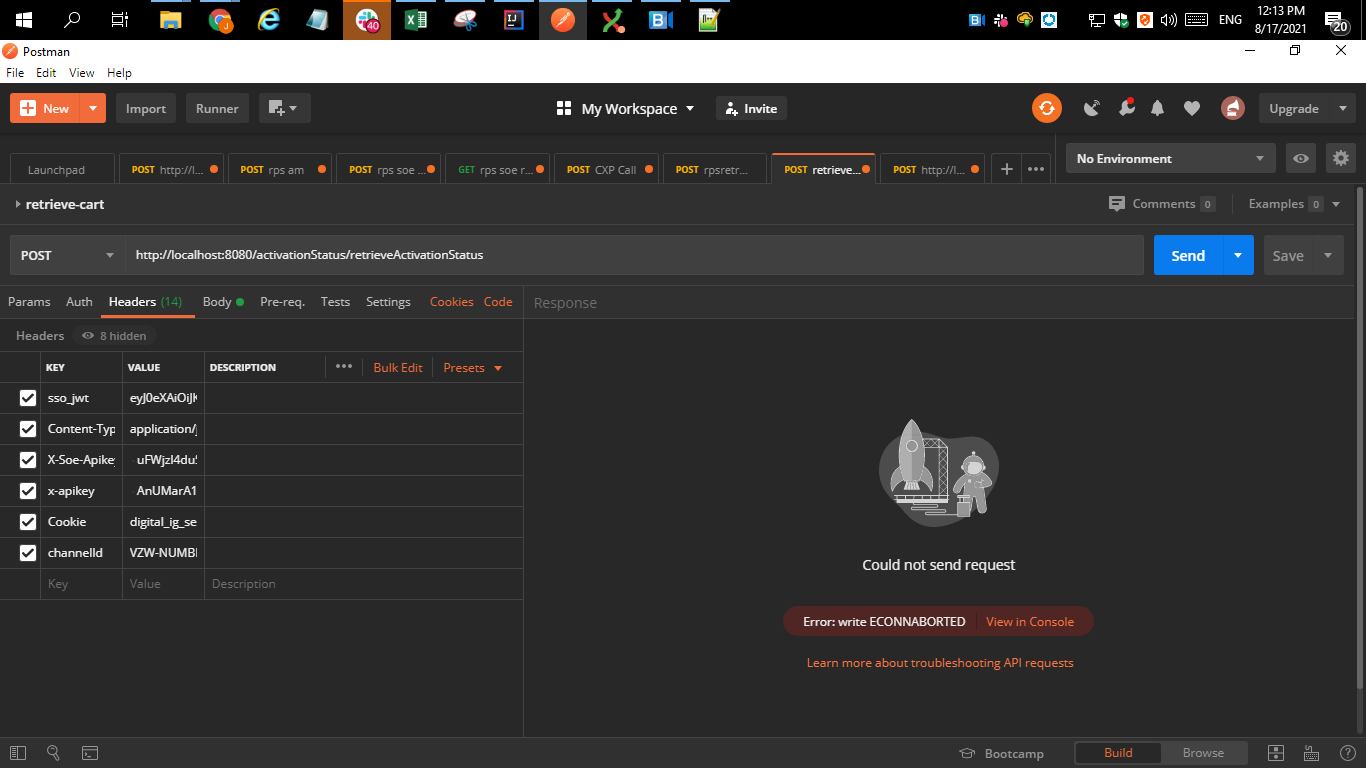Uncheck the channelId header
1366x768 pixels.
27,552
